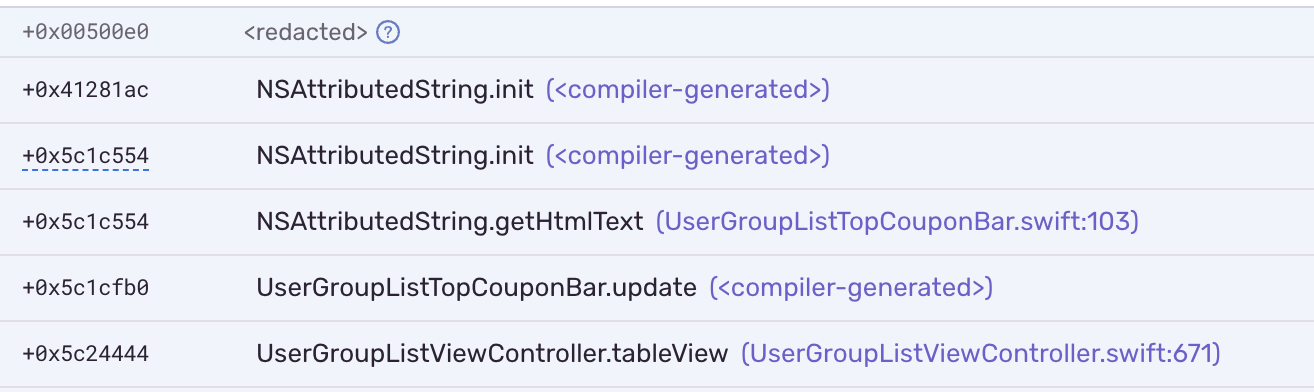
Task: Select the redacted stack frame label
Action: tap(306, 32)
